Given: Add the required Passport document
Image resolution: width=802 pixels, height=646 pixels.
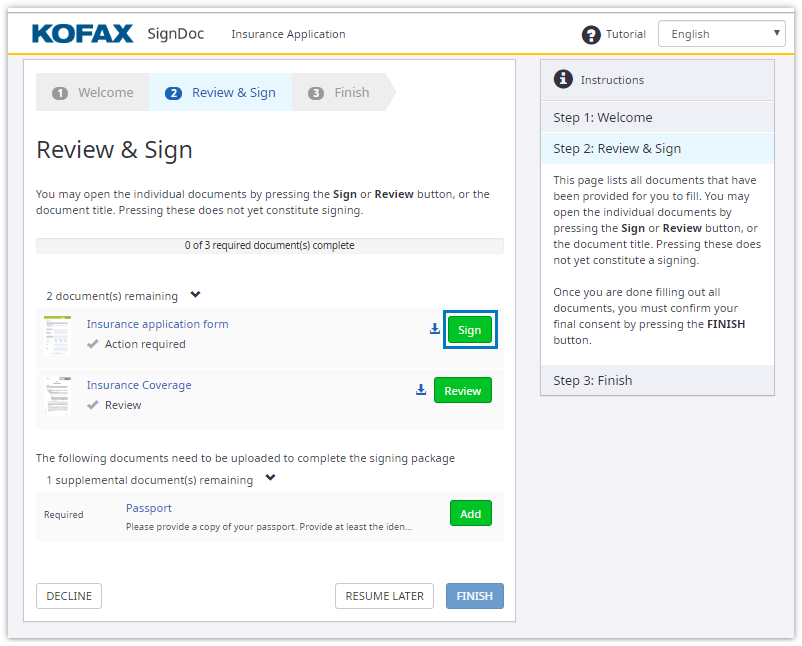Looking at the screenshot, I should [x=470, y=514].
